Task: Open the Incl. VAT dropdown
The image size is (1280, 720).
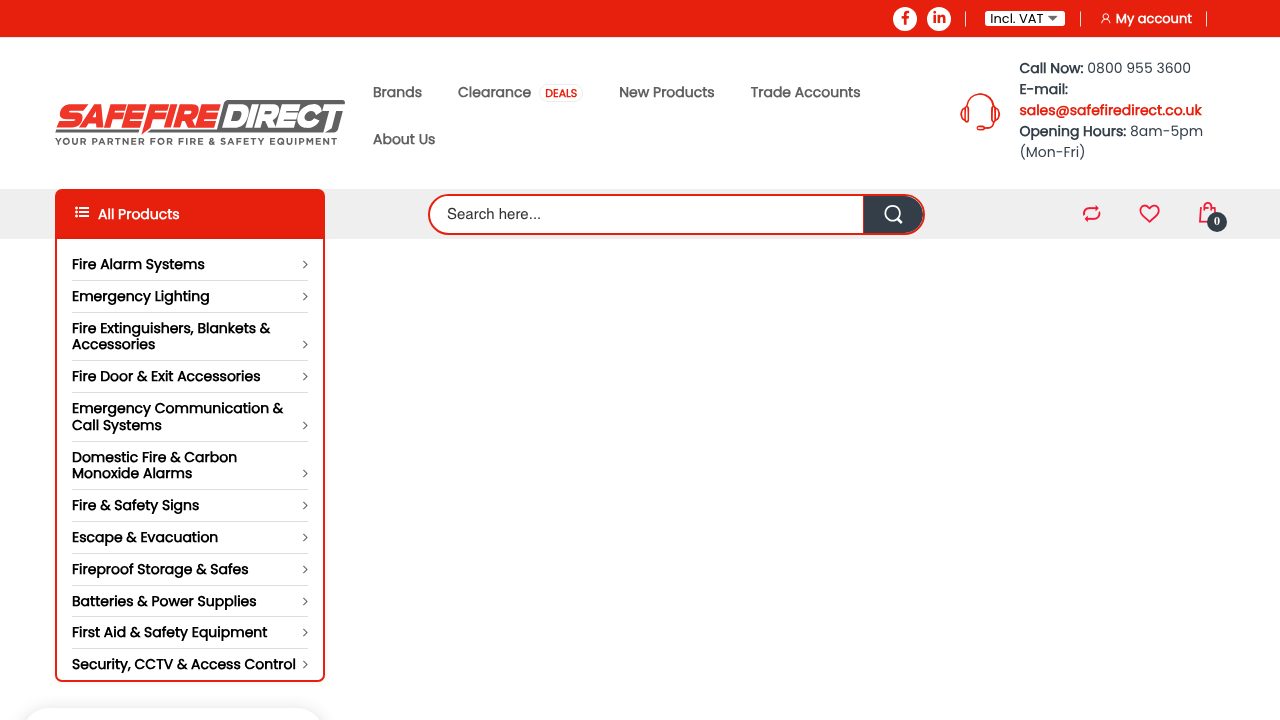Action: coord(1024,19)
